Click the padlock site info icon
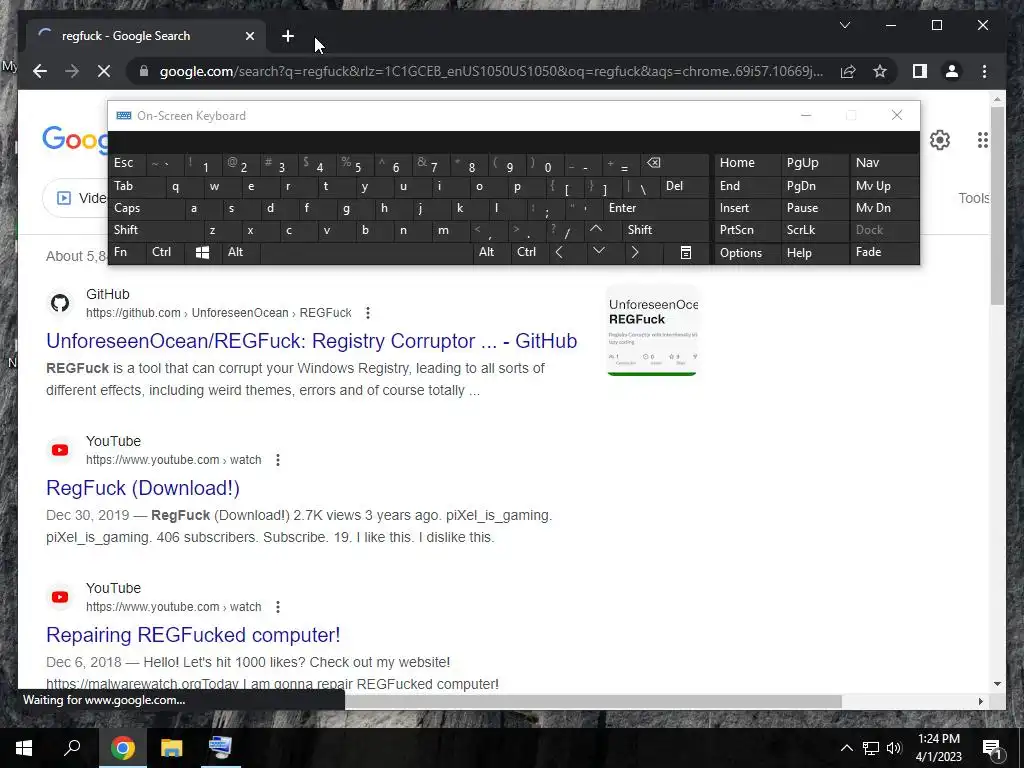The width and height of the screenshot is (1024, 768). pyautogui.click(x=144, y=71)
